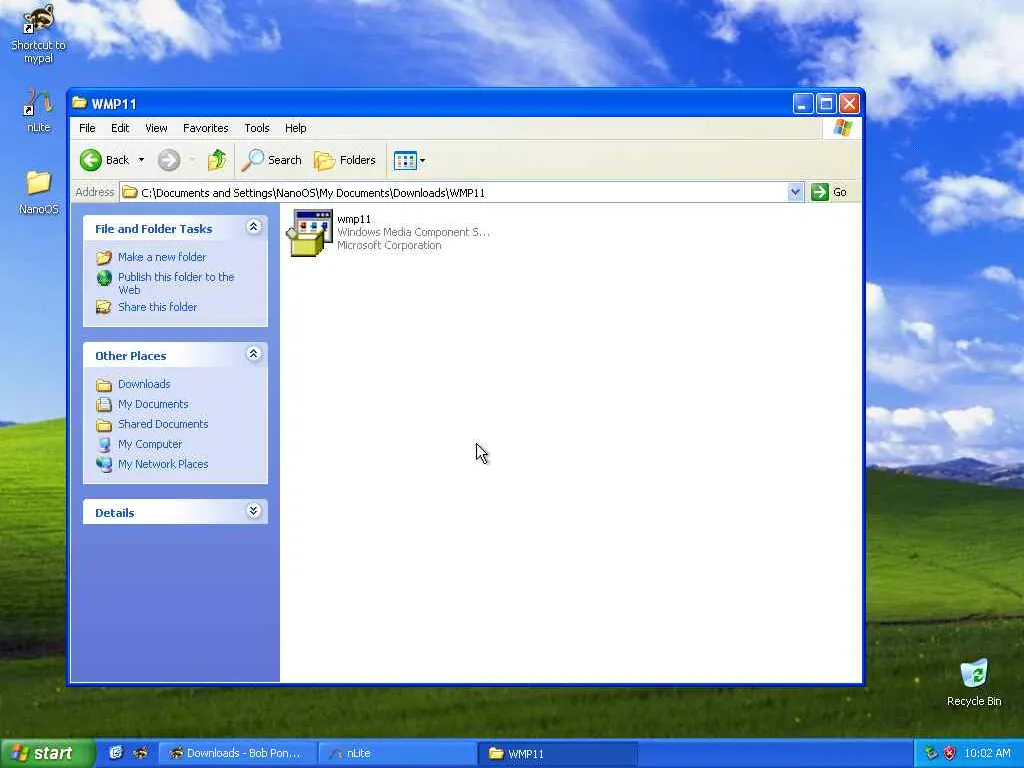Screen dimensions: 1024x768
Task: Open the Views dropdown button
Action: click(409, 160)
